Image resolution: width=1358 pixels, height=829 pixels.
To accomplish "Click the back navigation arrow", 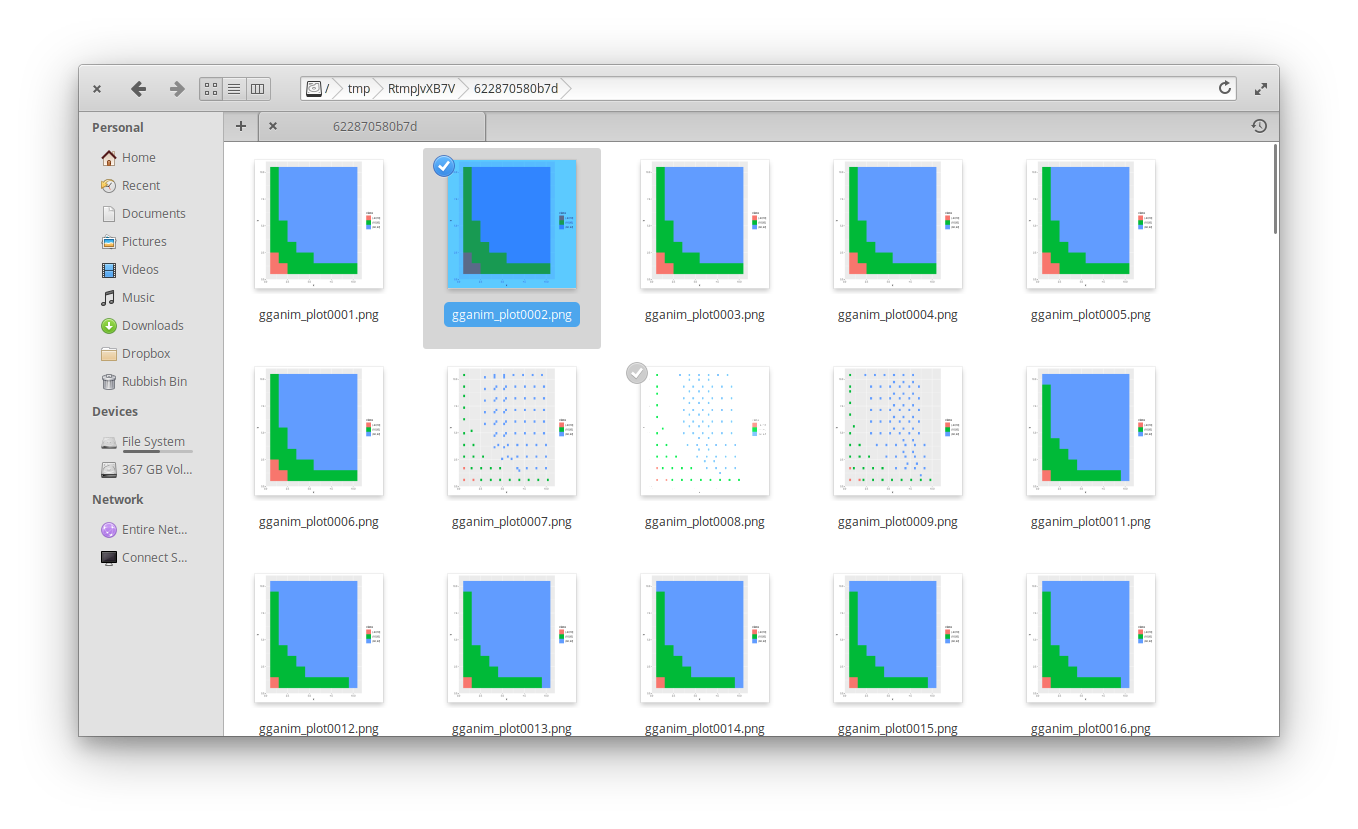I will coord(139,88).
